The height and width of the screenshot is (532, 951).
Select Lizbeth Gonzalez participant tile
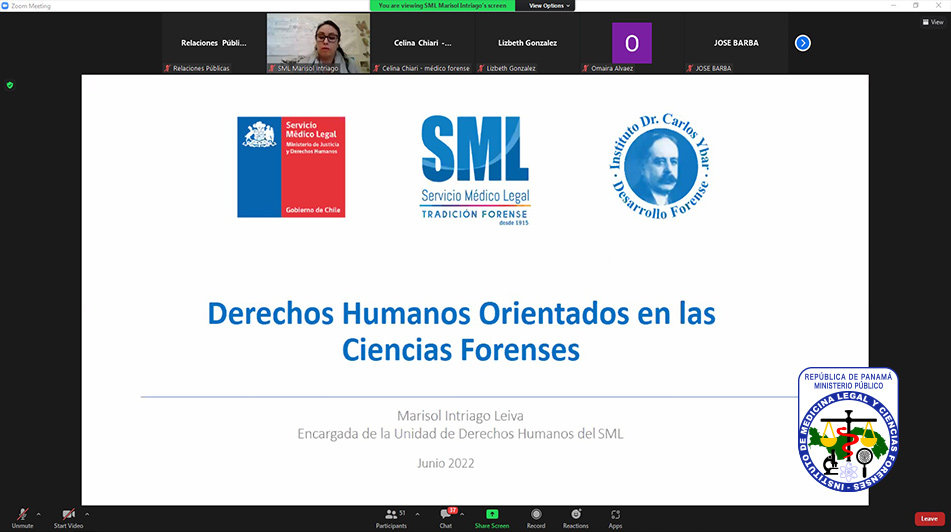(x=527, y=43)
